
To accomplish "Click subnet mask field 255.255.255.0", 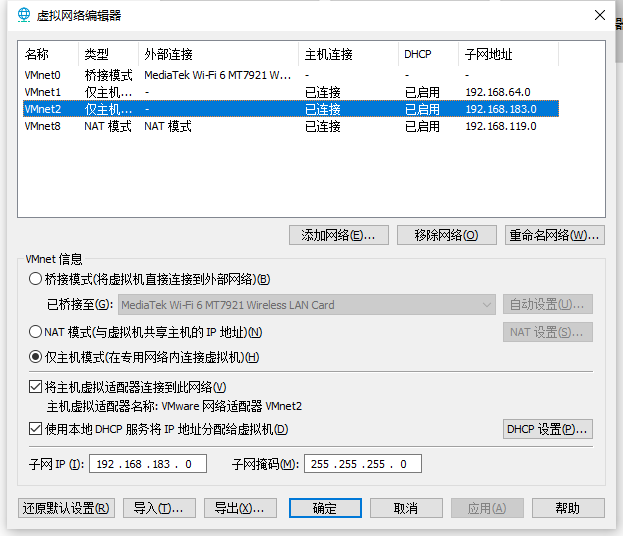I will pyautogui.click(x=363, y=464).
